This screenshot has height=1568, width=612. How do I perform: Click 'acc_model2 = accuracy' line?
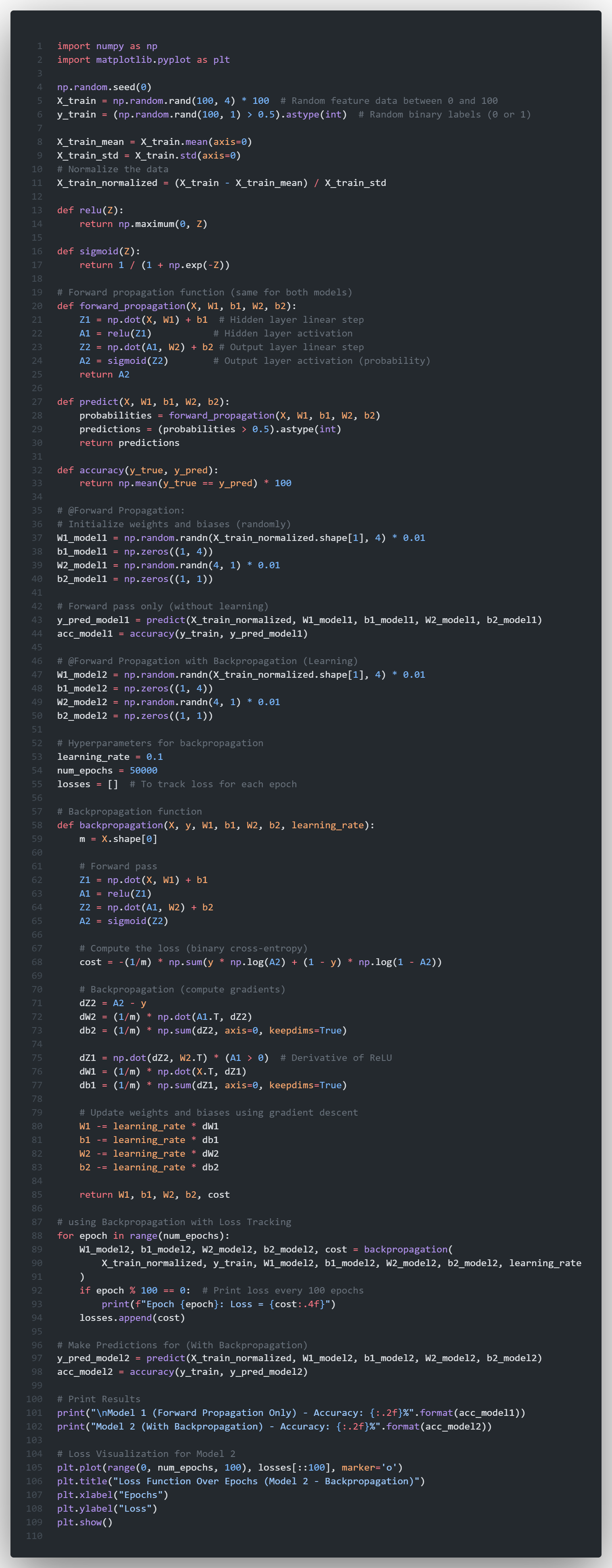[x=182, y=1372]
